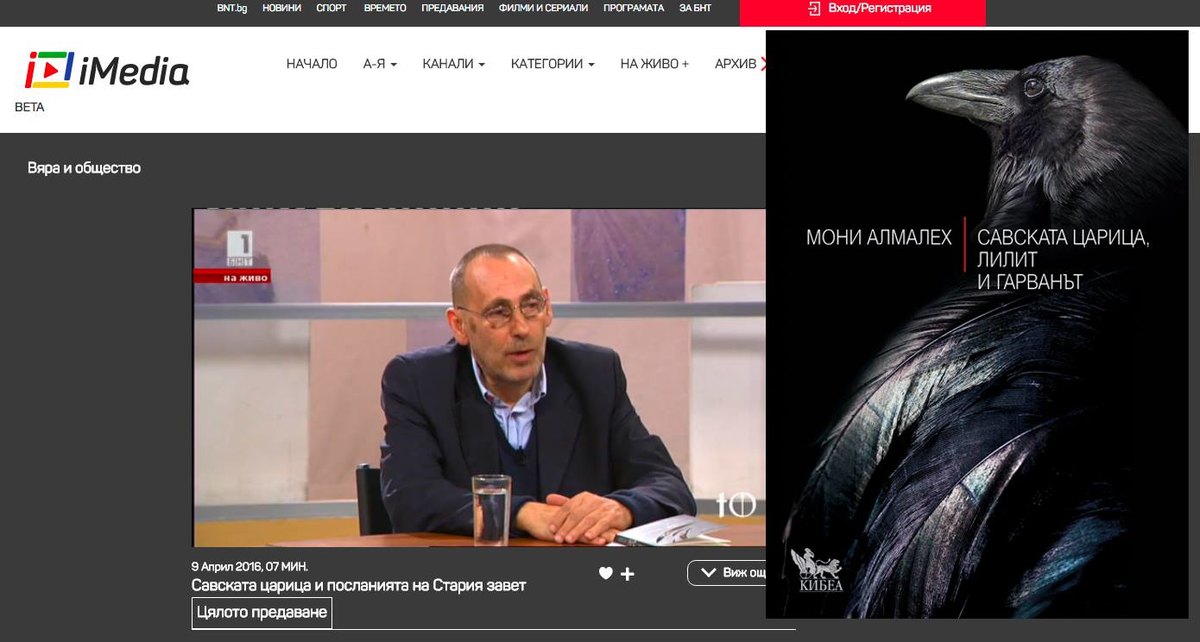
Task: Click the Цялото предаване button
Action: tap(261, 613)
